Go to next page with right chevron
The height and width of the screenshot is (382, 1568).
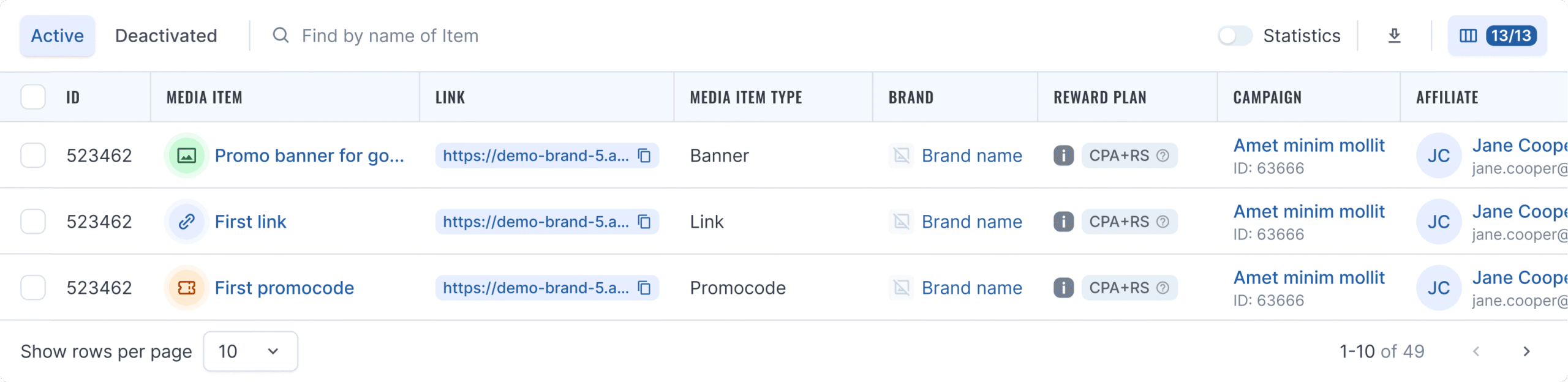coord(1526,351)
